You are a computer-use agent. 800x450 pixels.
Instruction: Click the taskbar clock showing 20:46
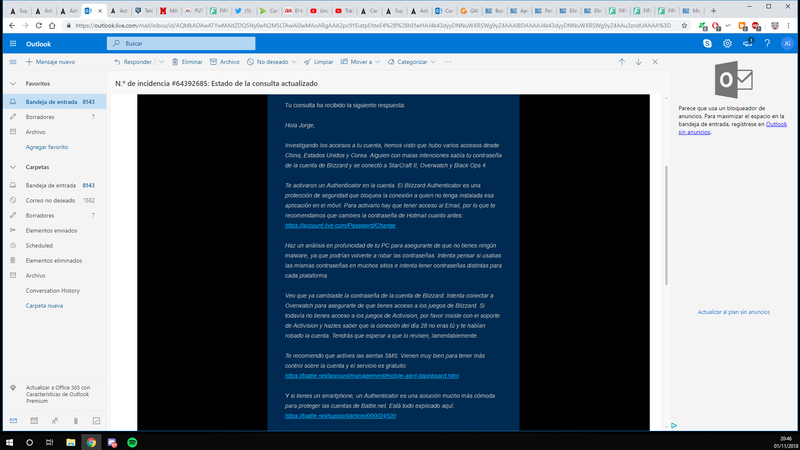tap(785, 442)
